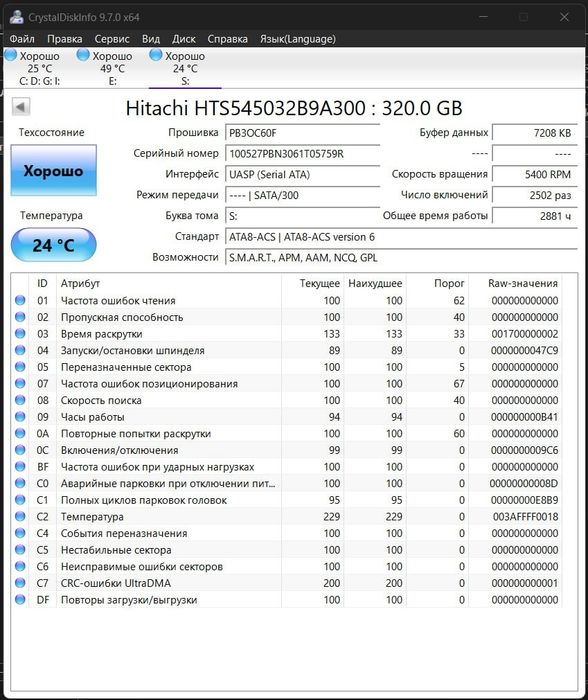Image resolution: width=588 pixels, height=700 pixels.
Task: Open the Правка menu
Action: click(65, 39)
